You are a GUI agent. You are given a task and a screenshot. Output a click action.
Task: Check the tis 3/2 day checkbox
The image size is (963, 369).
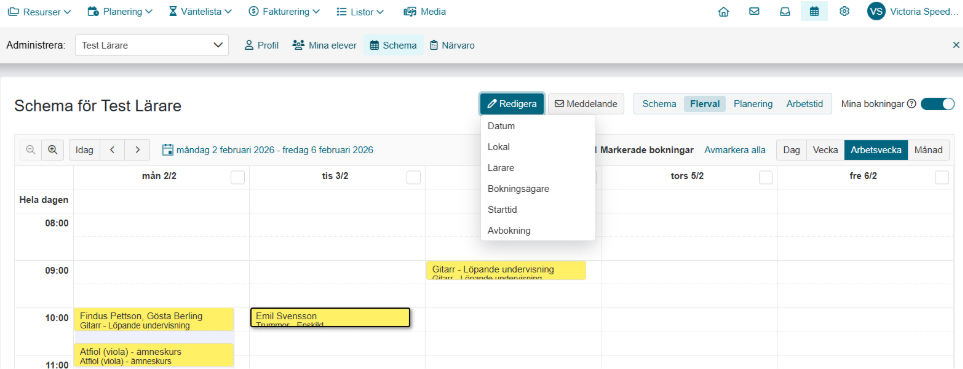[x=413, y=177]
